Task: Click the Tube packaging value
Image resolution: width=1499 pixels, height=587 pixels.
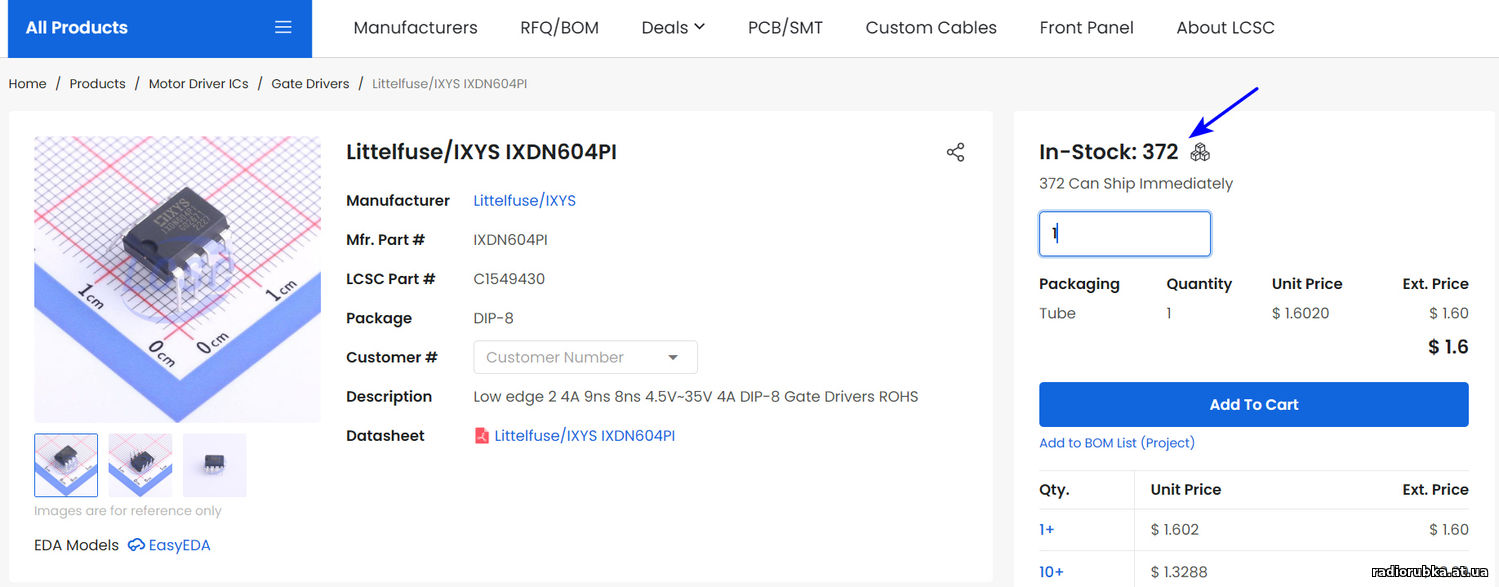Action: [x=1057, y=313]
